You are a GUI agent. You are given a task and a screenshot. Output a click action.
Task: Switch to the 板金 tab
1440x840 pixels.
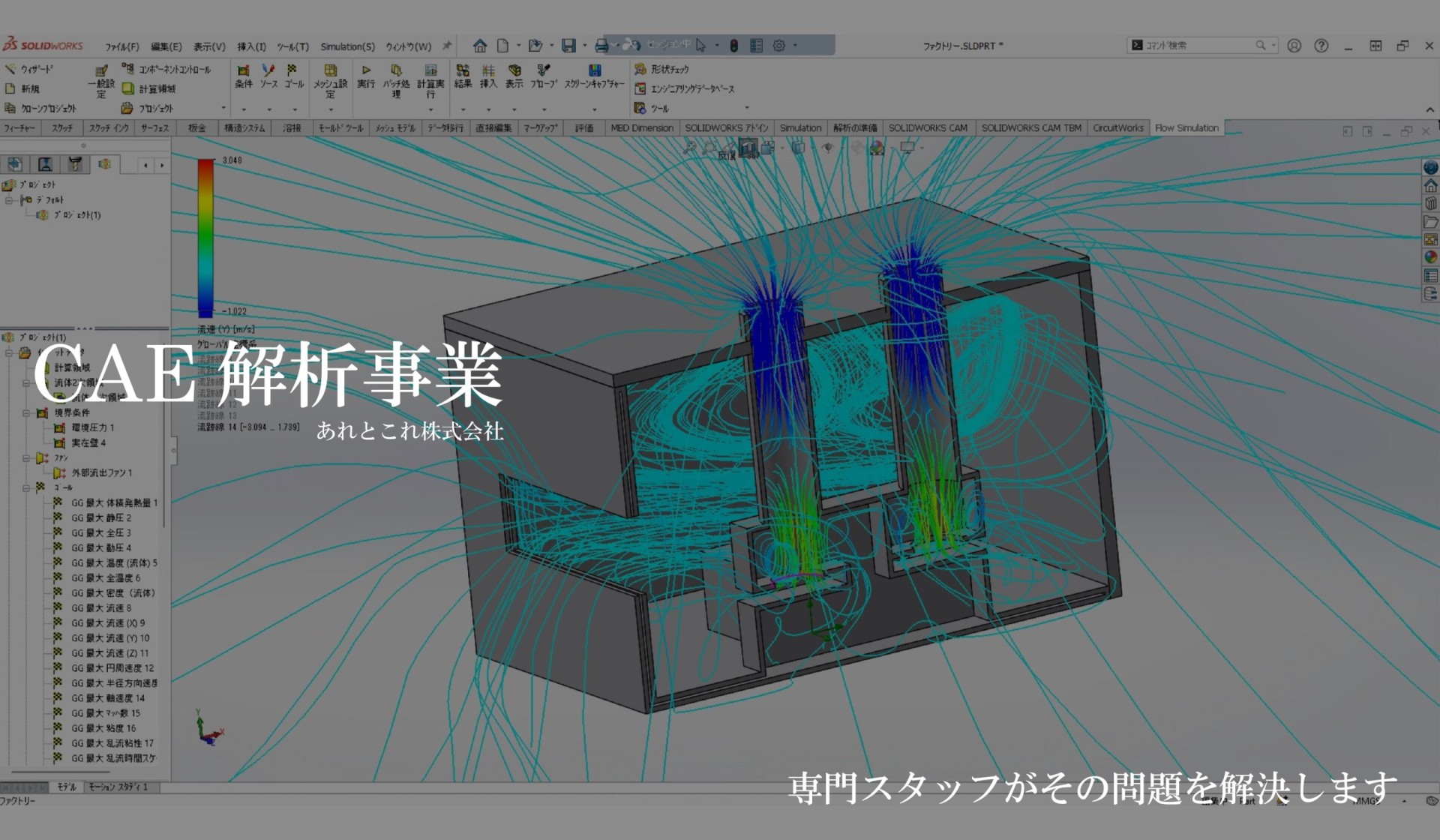coord(197,128)
